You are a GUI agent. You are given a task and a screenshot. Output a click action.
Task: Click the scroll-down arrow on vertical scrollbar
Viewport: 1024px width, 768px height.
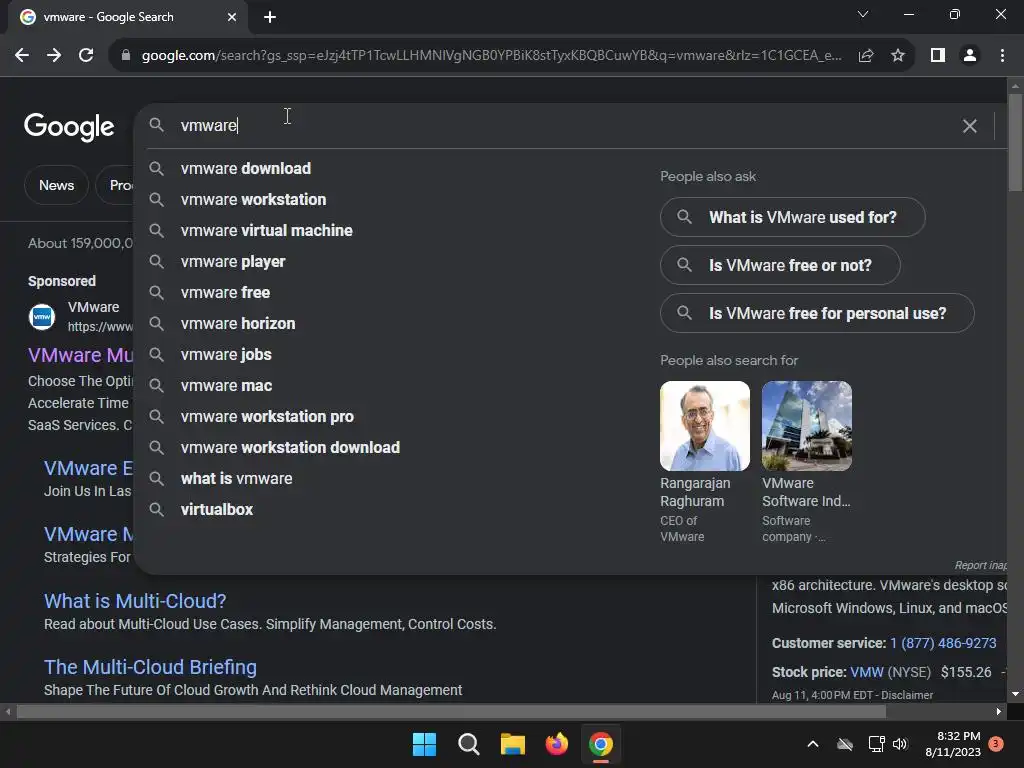coord(1015,694)
